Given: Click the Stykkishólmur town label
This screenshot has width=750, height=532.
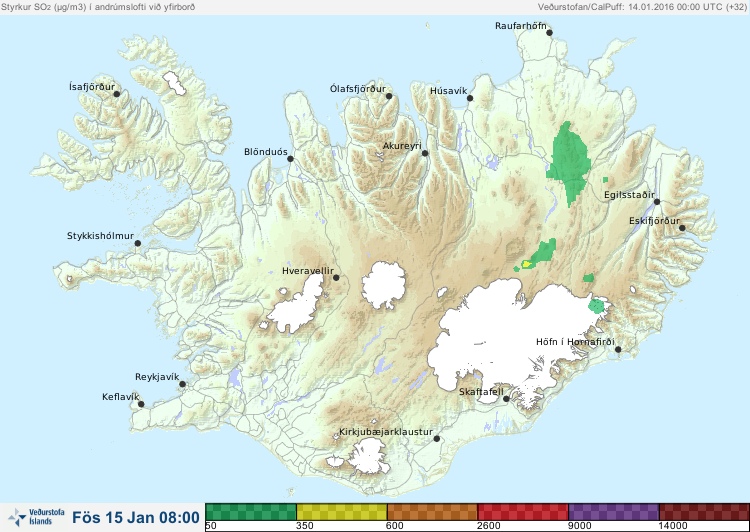Looking at the screenshot, I should pyautogui.click(x=100, y=236).
